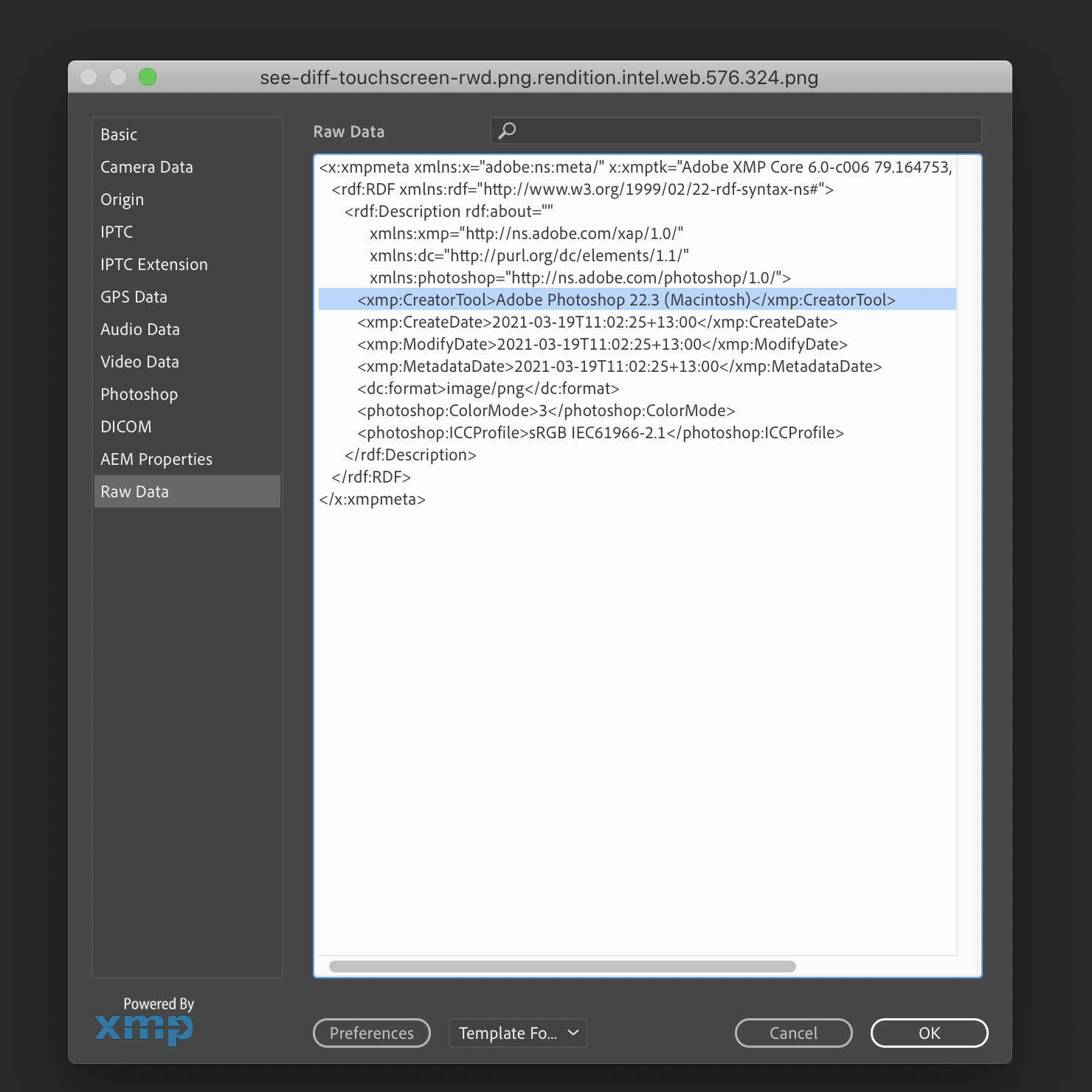Click the rdf:Description rdf:about line
This screenshot has height=1092, width=1092.
449,211
